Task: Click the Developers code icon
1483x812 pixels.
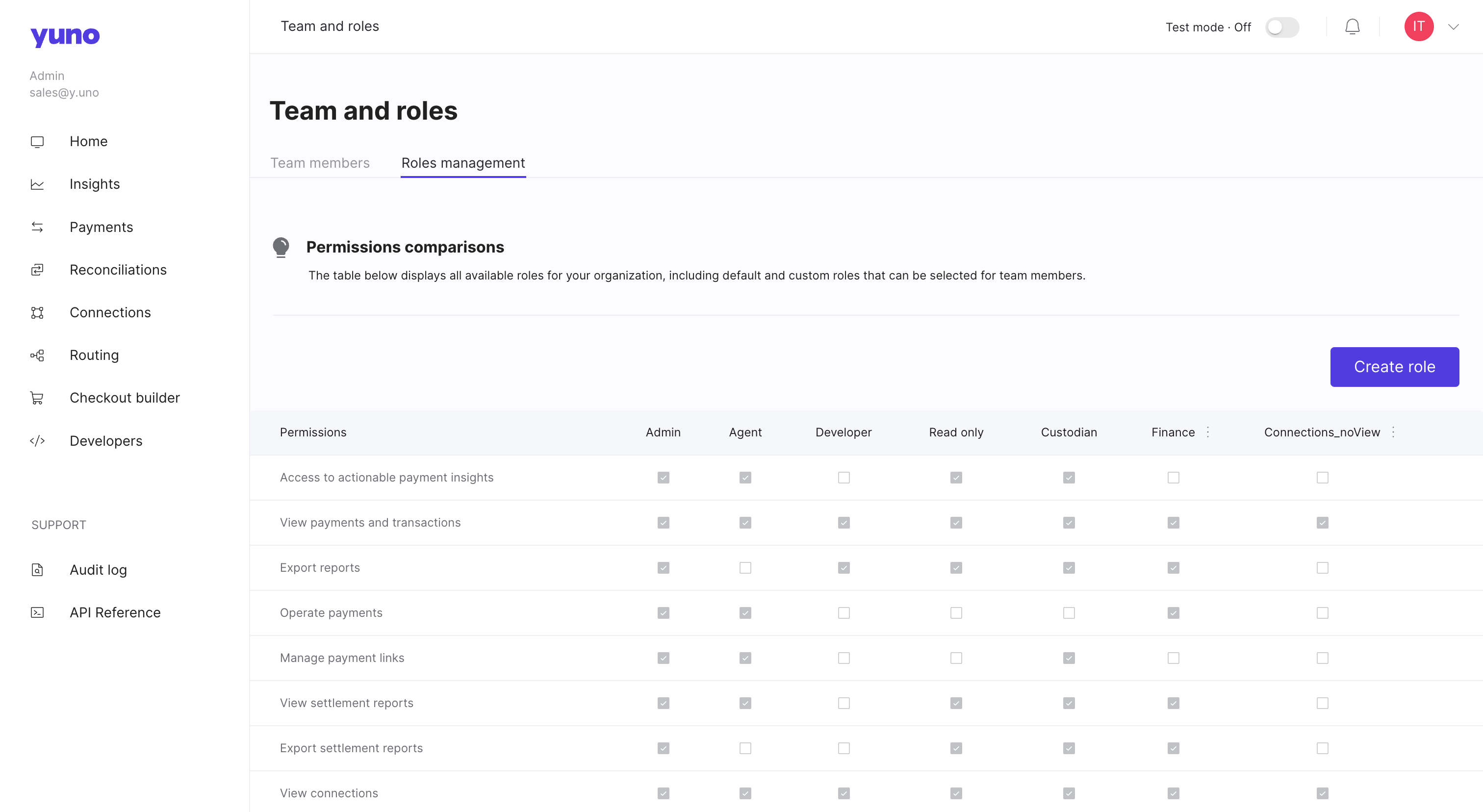Action: click(37, 441)
